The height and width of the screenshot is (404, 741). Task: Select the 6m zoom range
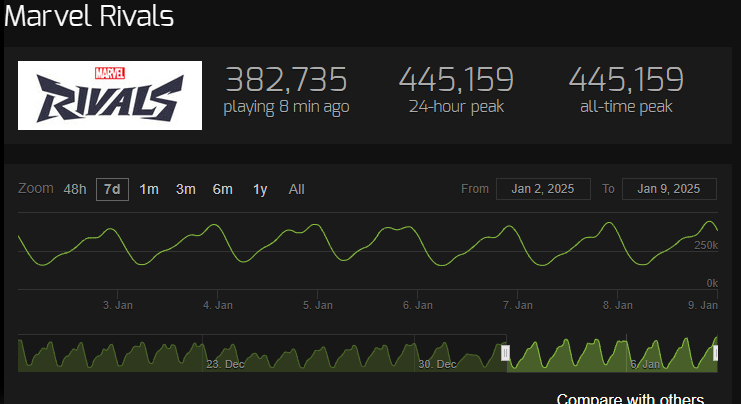[x=223, y=189]
